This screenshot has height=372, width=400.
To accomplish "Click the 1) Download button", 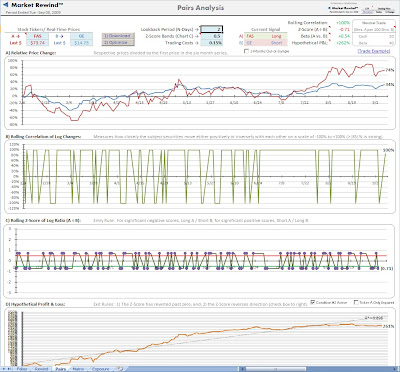I will [x=118, y=36].
